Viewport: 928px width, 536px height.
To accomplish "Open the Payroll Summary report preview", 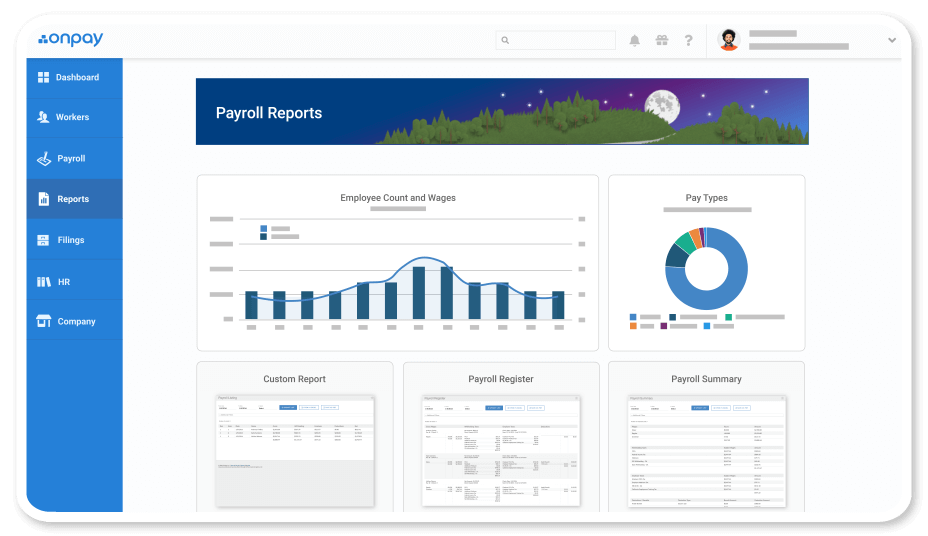I will pyautogui.click(x=706, y=448).
